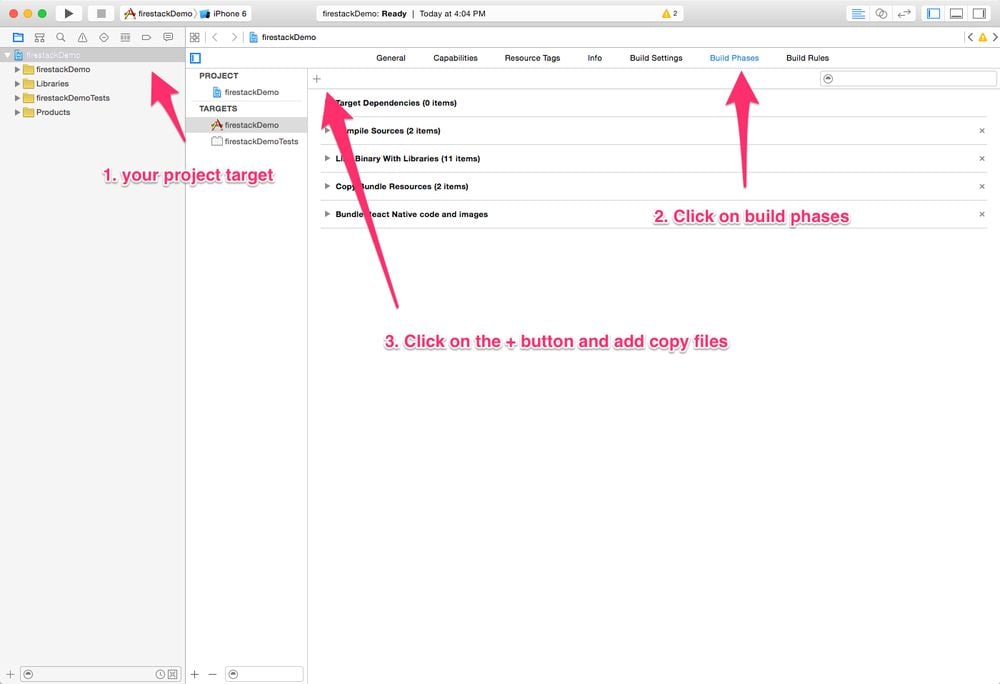
Task: Open the Build Settings tab
Action: click(x=656, y=58)
